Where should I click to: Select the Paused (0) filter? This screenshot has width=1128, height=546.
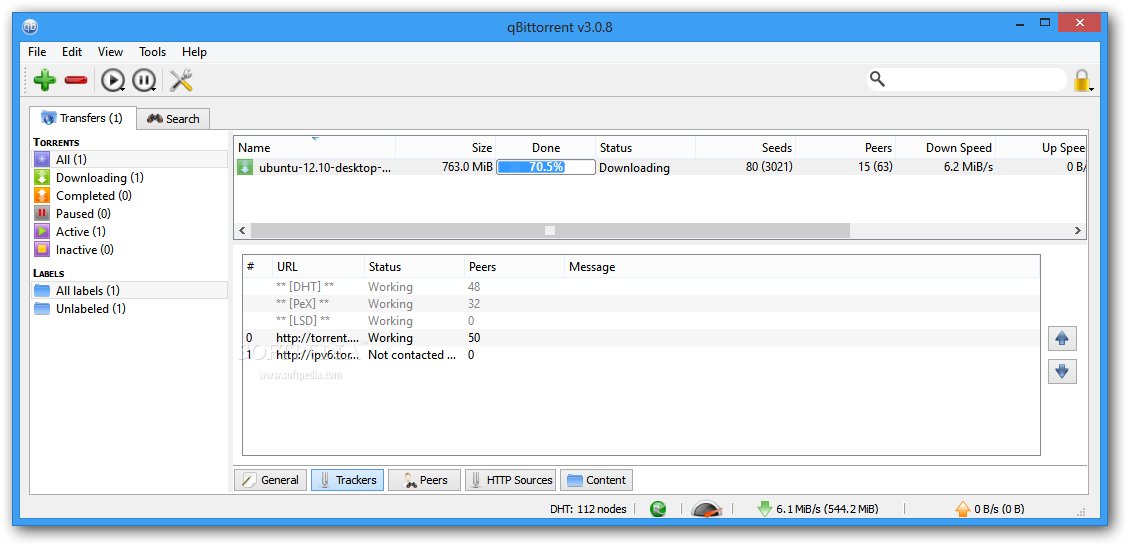pyautogui.click(x=129, y=214)
